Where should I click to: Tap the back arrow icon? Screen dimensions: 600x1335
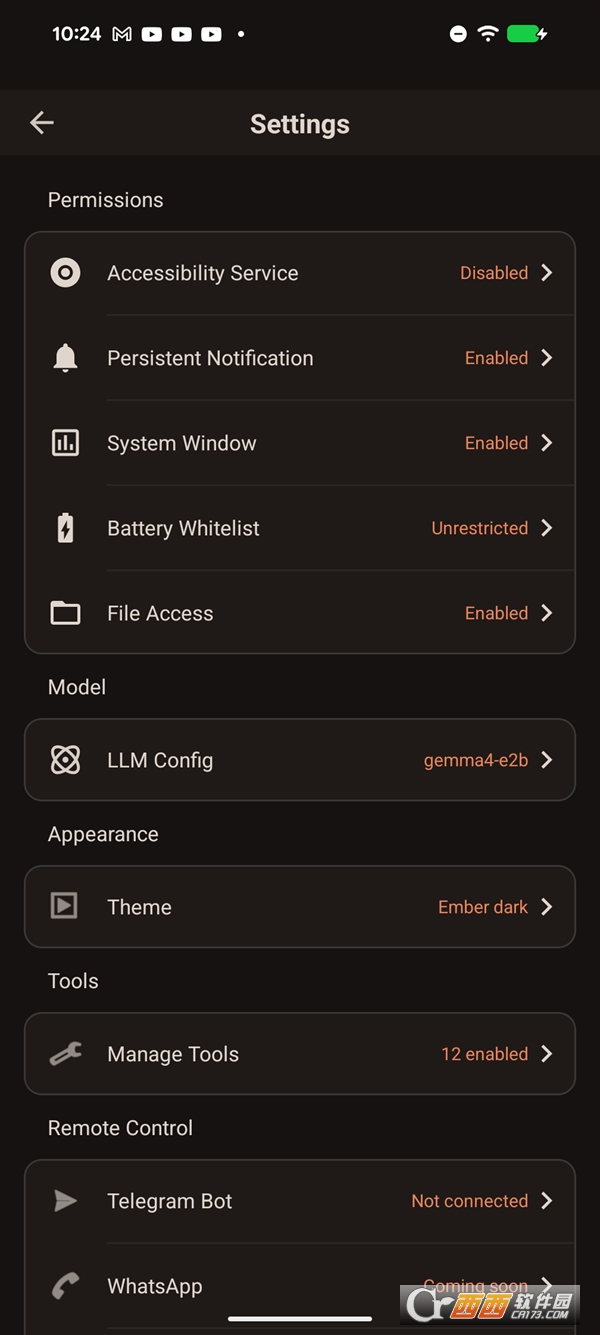coord(41,123)
